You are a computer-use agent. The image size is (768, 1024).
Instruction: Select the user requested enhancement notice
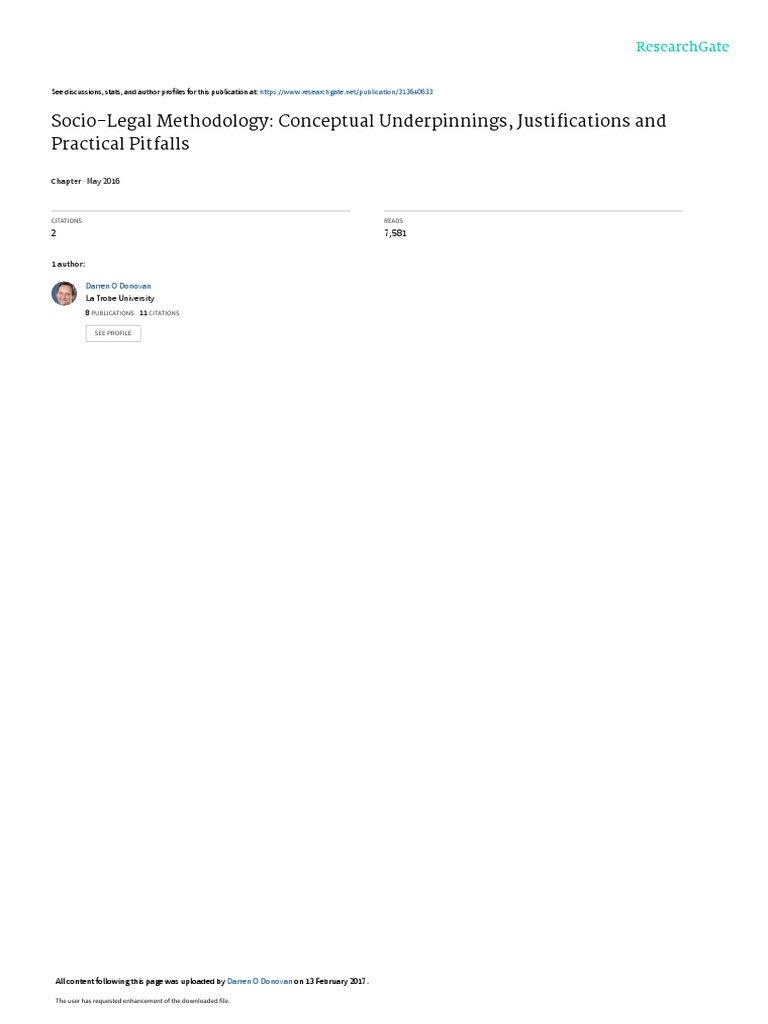[x=142, y=1000]
